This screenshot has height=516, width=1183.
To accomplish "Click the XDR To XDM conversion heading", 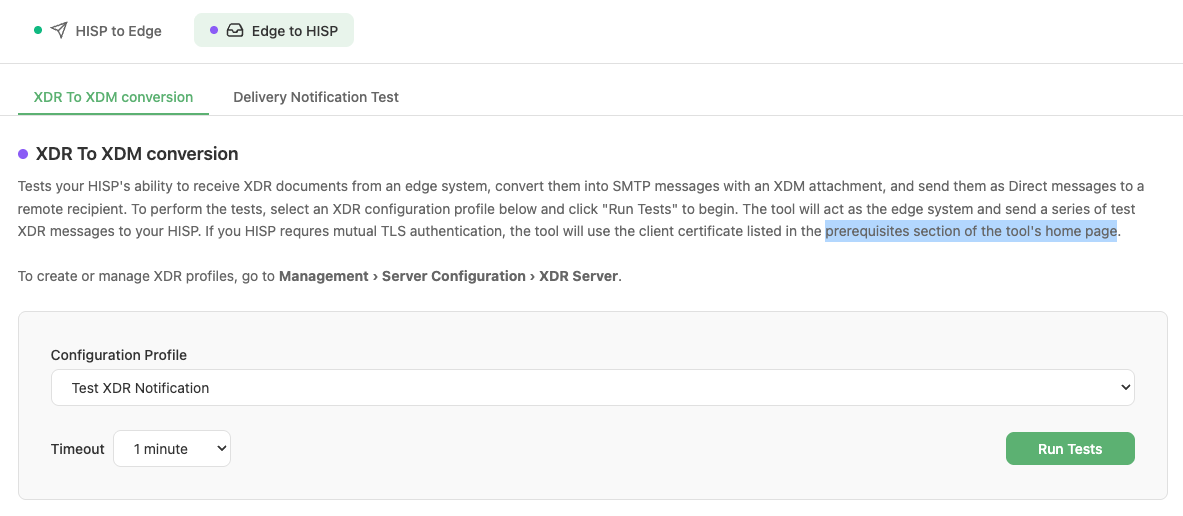I will 137,154.
